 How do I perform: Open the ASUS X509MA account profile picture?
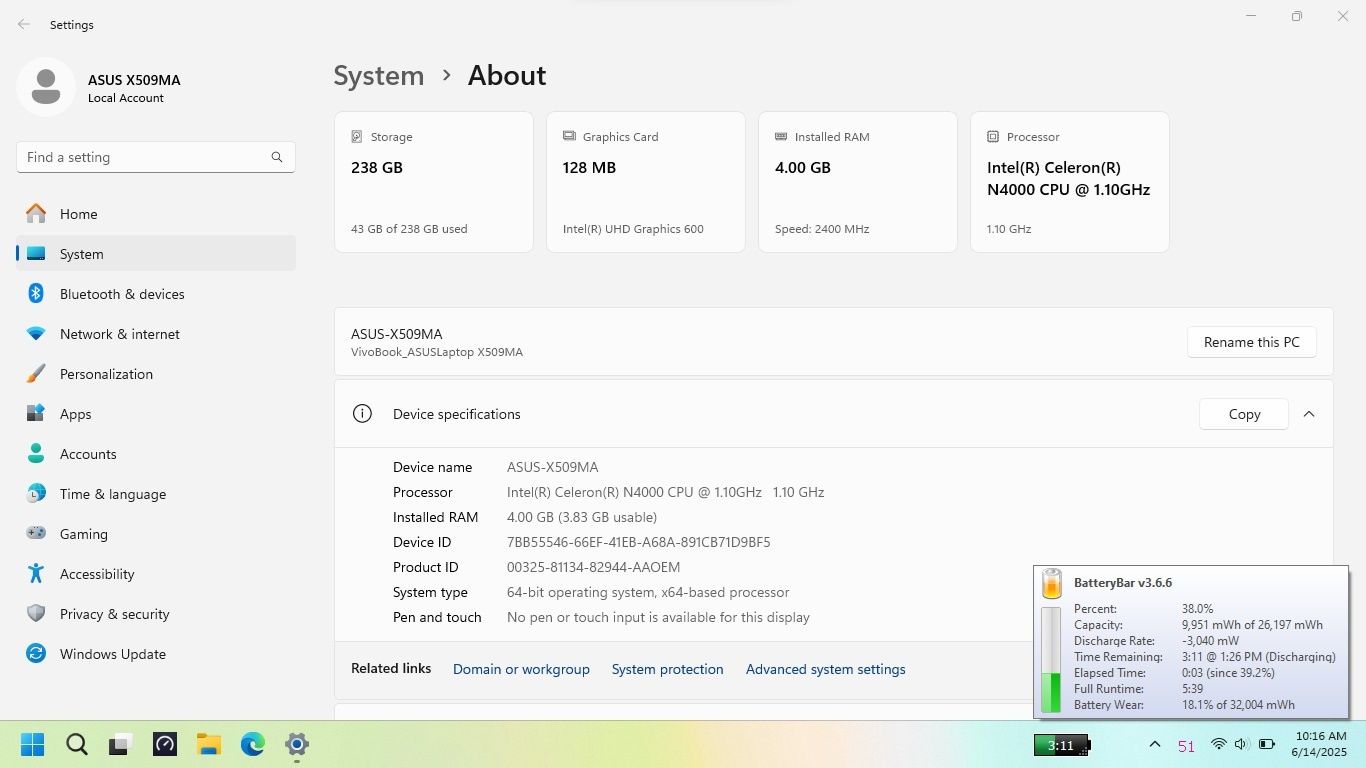(46, 87)
